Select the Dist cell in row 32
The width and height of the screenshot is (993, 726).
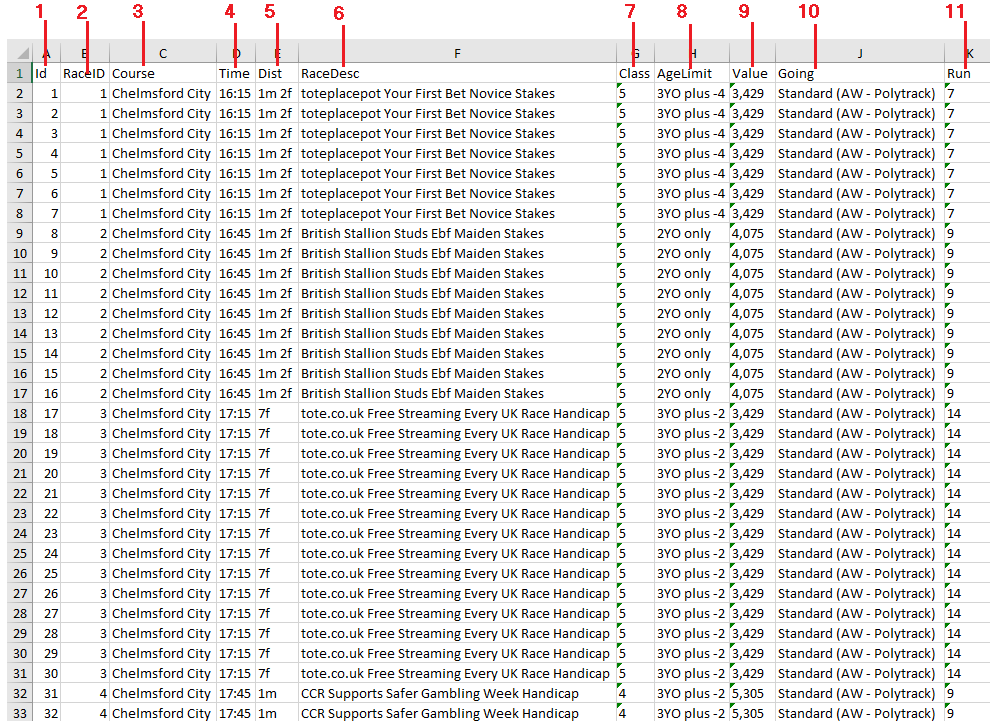coord(276,693)
